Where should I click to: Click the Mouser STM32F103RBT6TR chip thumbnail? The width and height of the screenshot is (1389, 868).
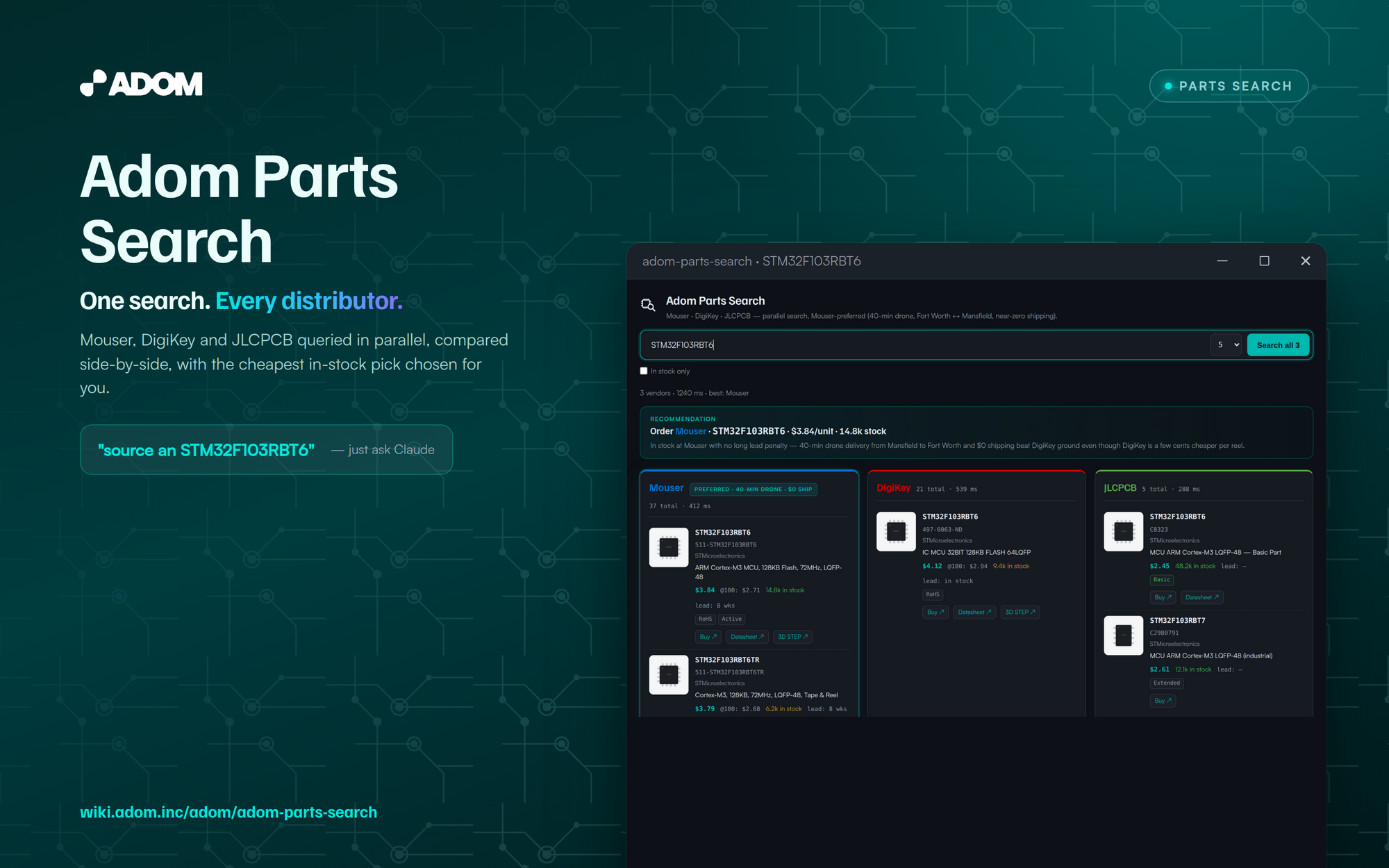coord(669,674)
